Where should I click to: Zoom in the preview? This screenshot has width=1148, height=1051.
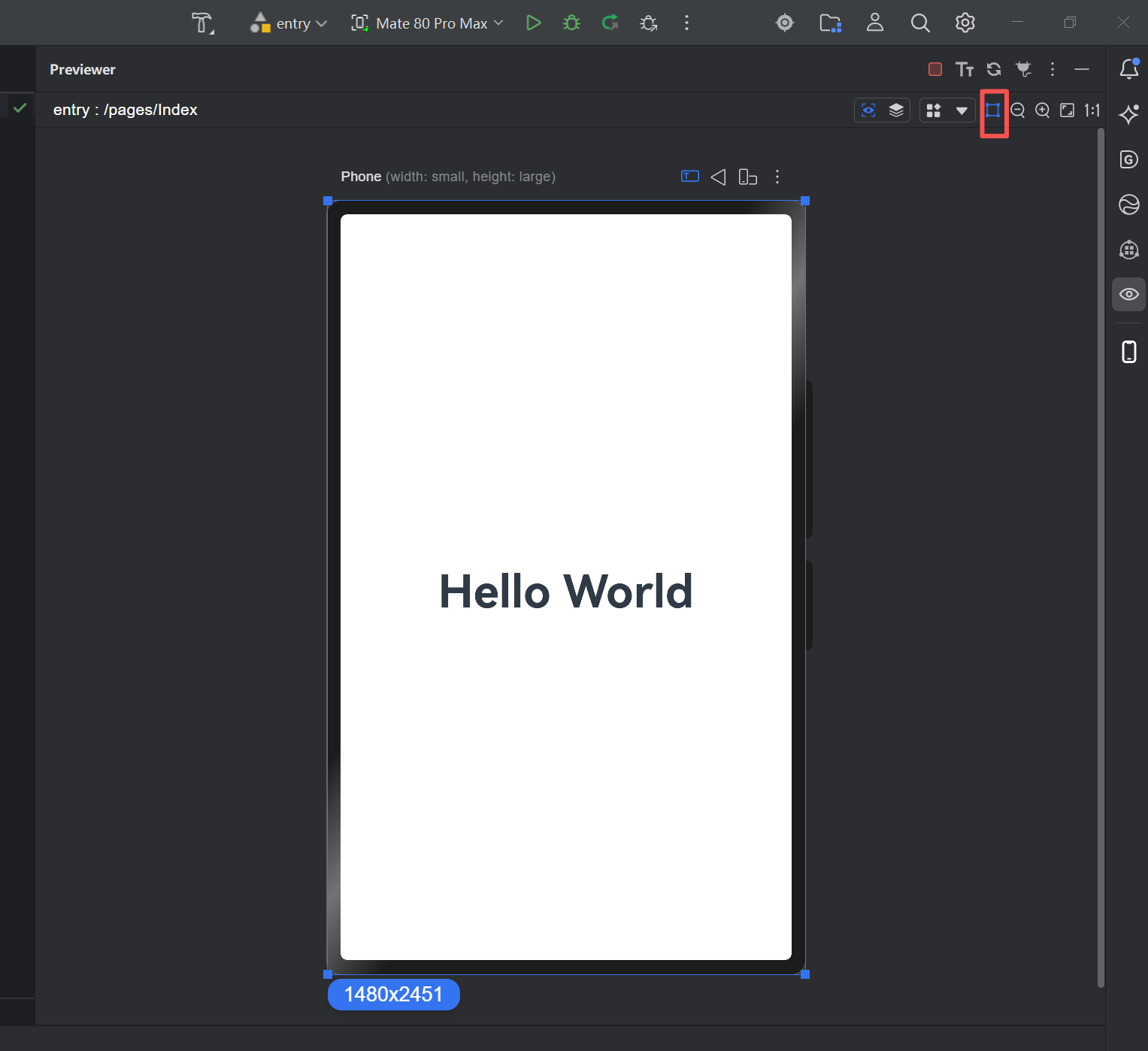tap(1043, 111)
